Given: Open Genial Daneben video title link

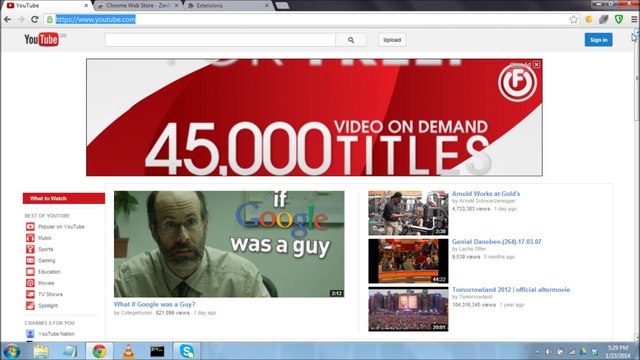Looking at the screenshot, I should (x=496, y=242).
